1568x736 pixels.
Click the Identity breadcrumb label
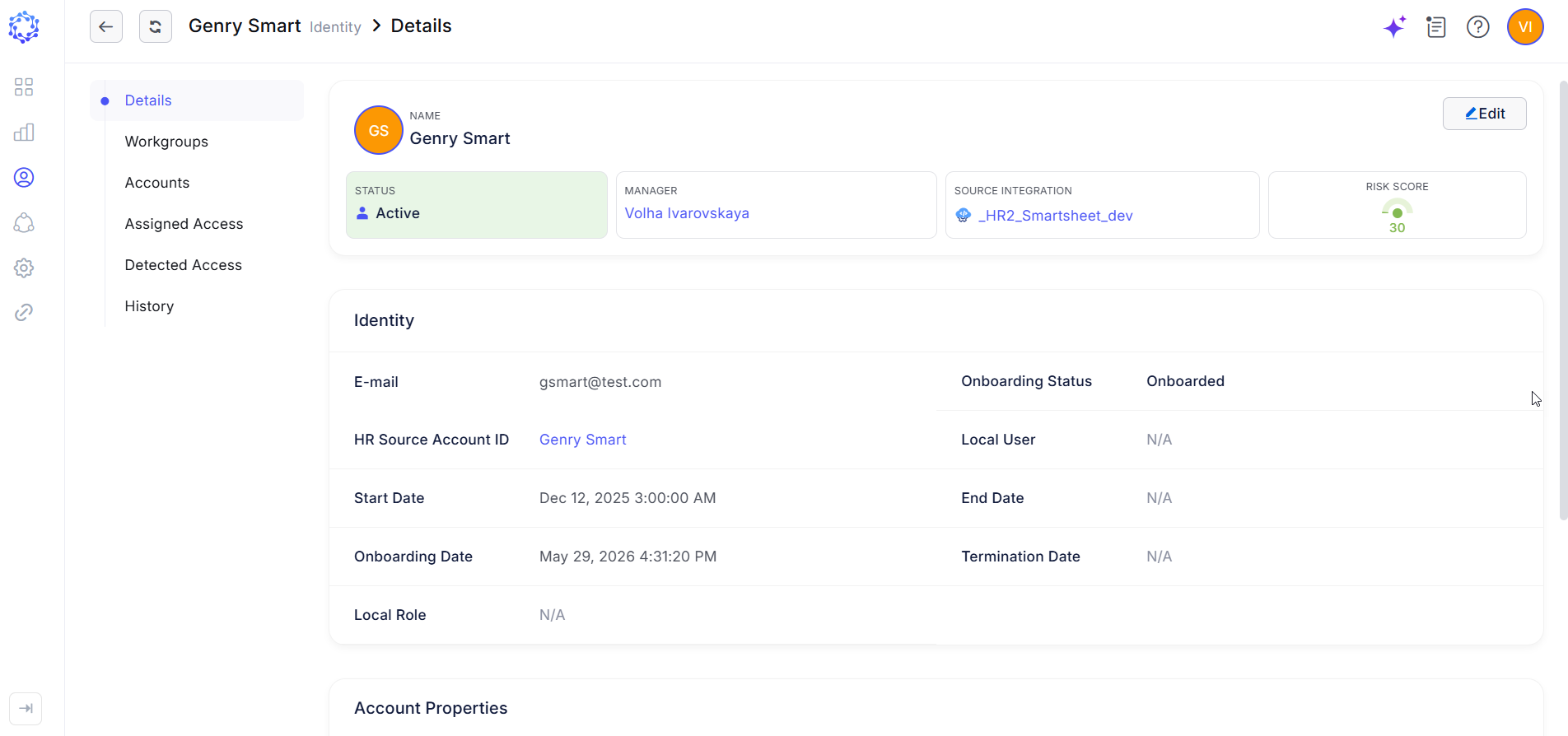coord(335,27)
